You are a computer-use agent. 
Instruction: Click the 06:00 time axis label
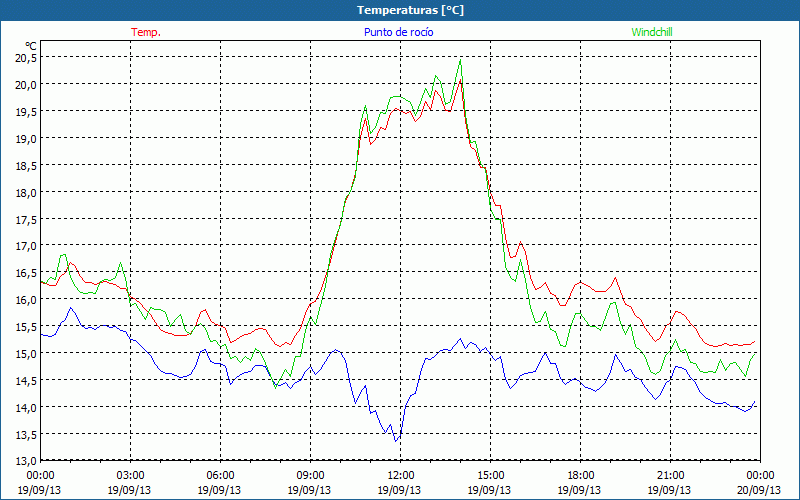pos(220,476)
